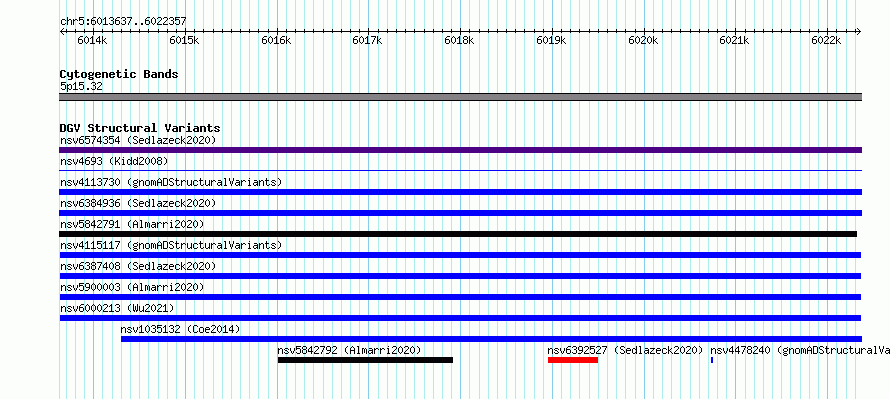Click the Cytogenetic Bands track title

(x=119, y=74)
